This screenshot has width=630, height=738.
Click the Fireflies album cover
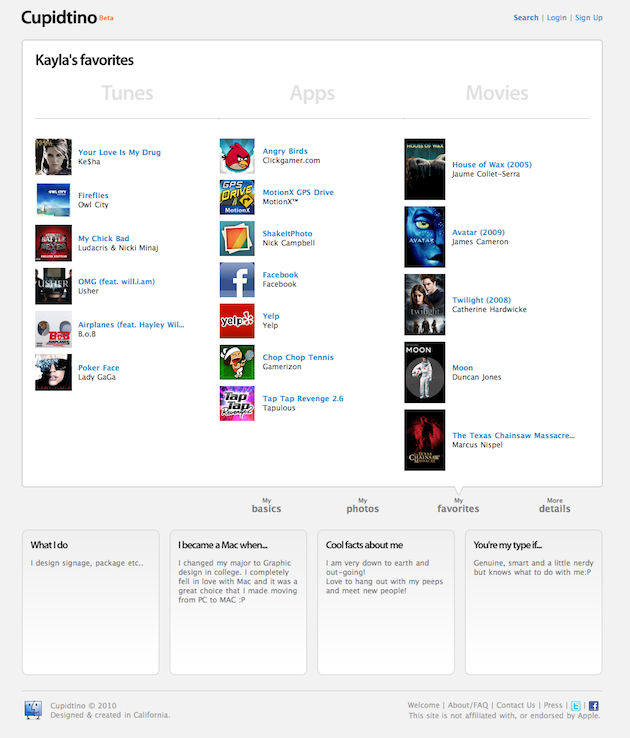54,200
